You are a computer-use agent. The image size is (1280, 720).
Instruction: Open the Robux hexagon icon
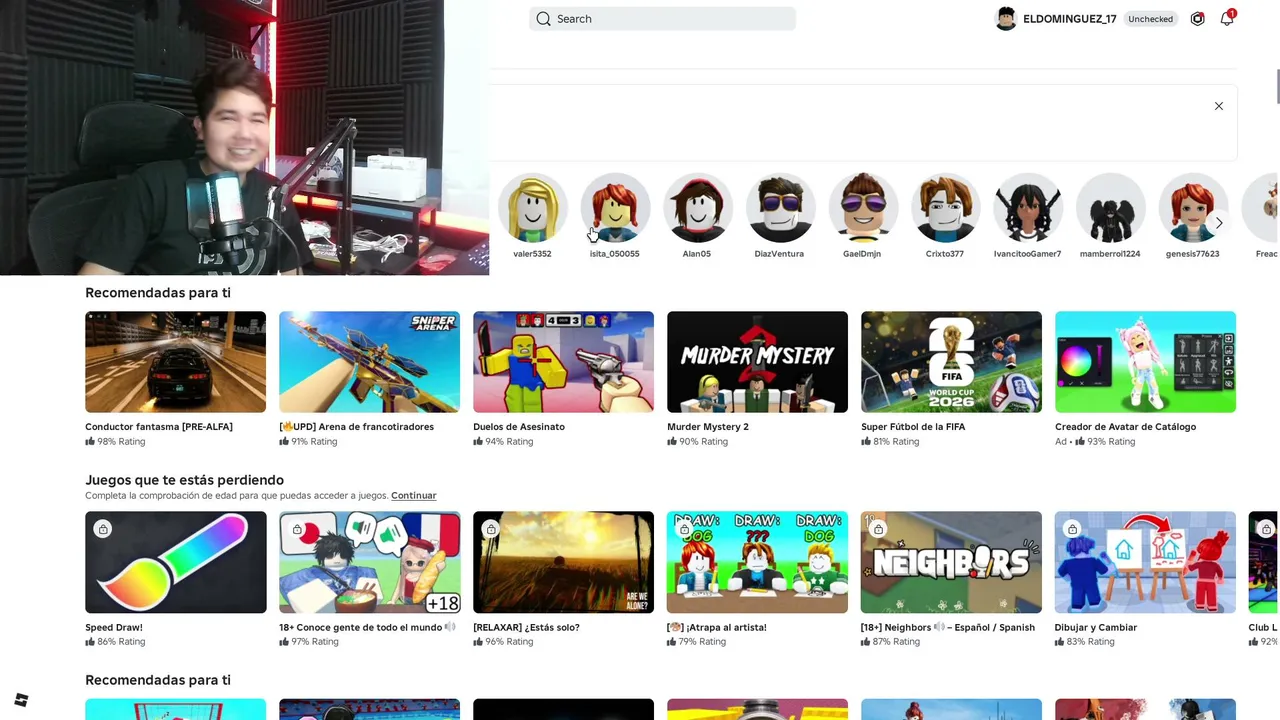click(1197, 19)
